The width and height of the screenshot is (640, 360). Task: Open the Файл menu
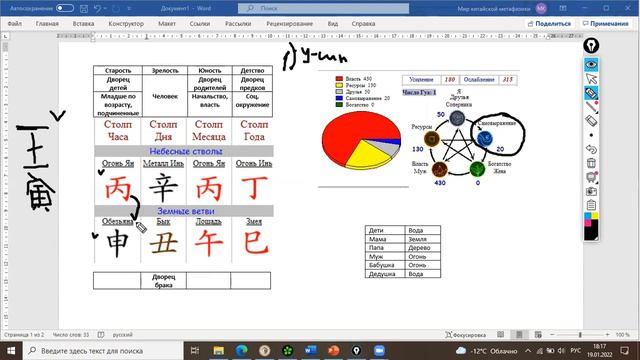(15, 24)
